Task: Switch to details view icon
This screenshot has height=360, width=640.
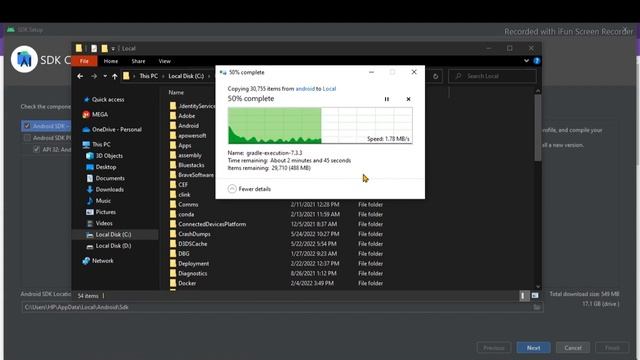Action: click(x=524, y=296)
